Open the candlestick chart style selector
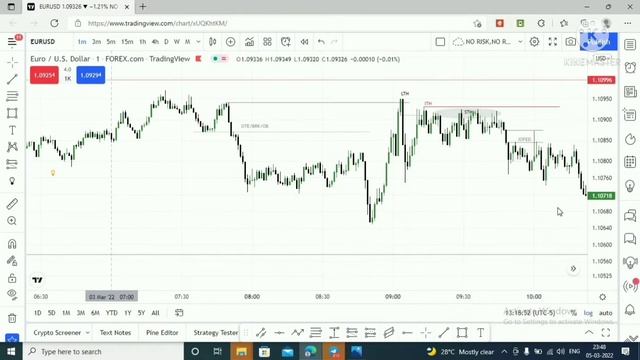Viewport: 640px width, 360px height. pos(212,42)
